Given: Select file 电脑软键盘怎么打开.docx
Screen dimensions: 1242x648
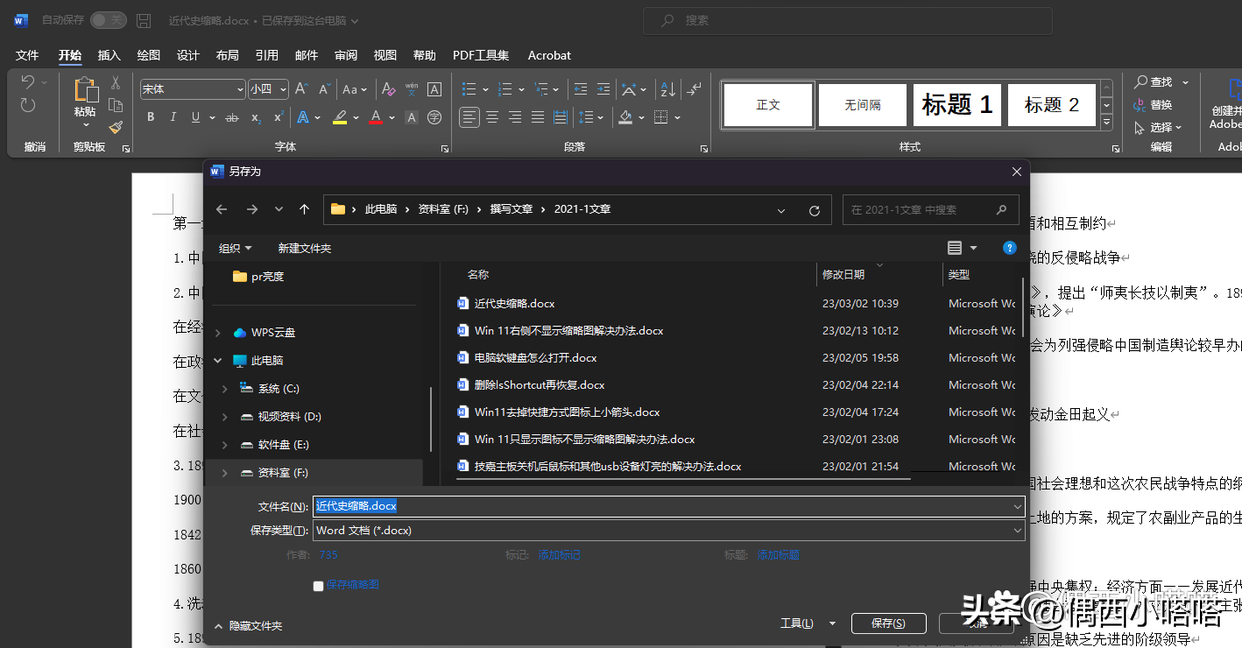Looking at the screenshot, I should (x=536, y=357).
